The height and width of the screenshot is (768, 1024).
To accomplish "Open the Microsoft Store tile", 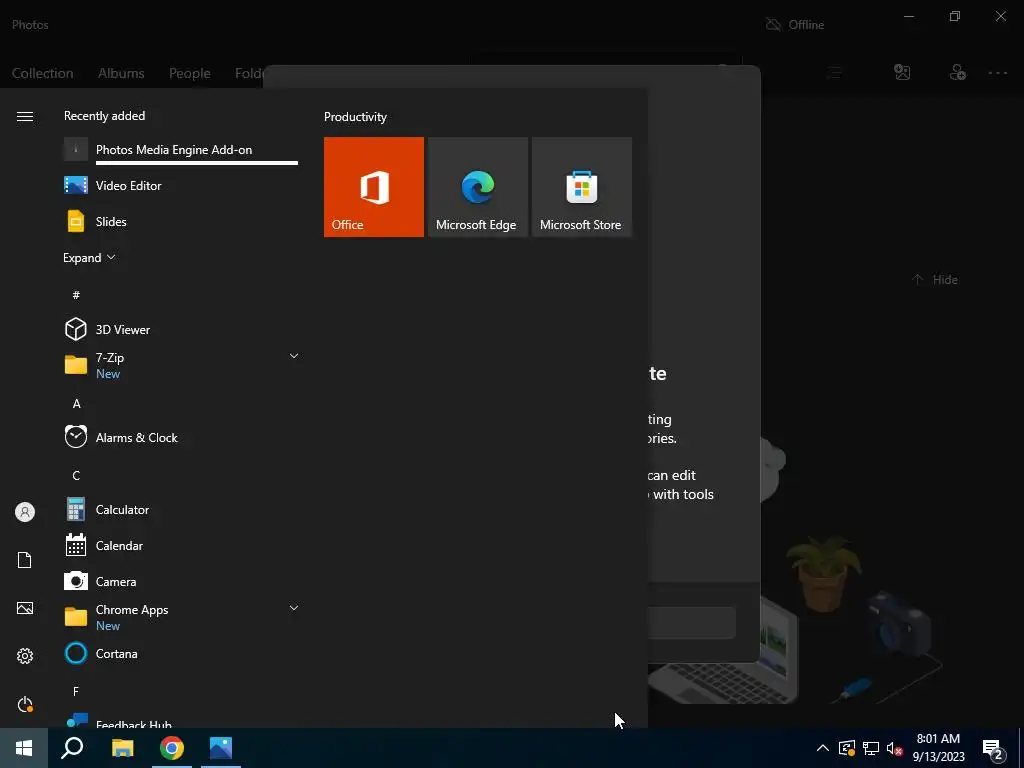I will tap(582, 187).
